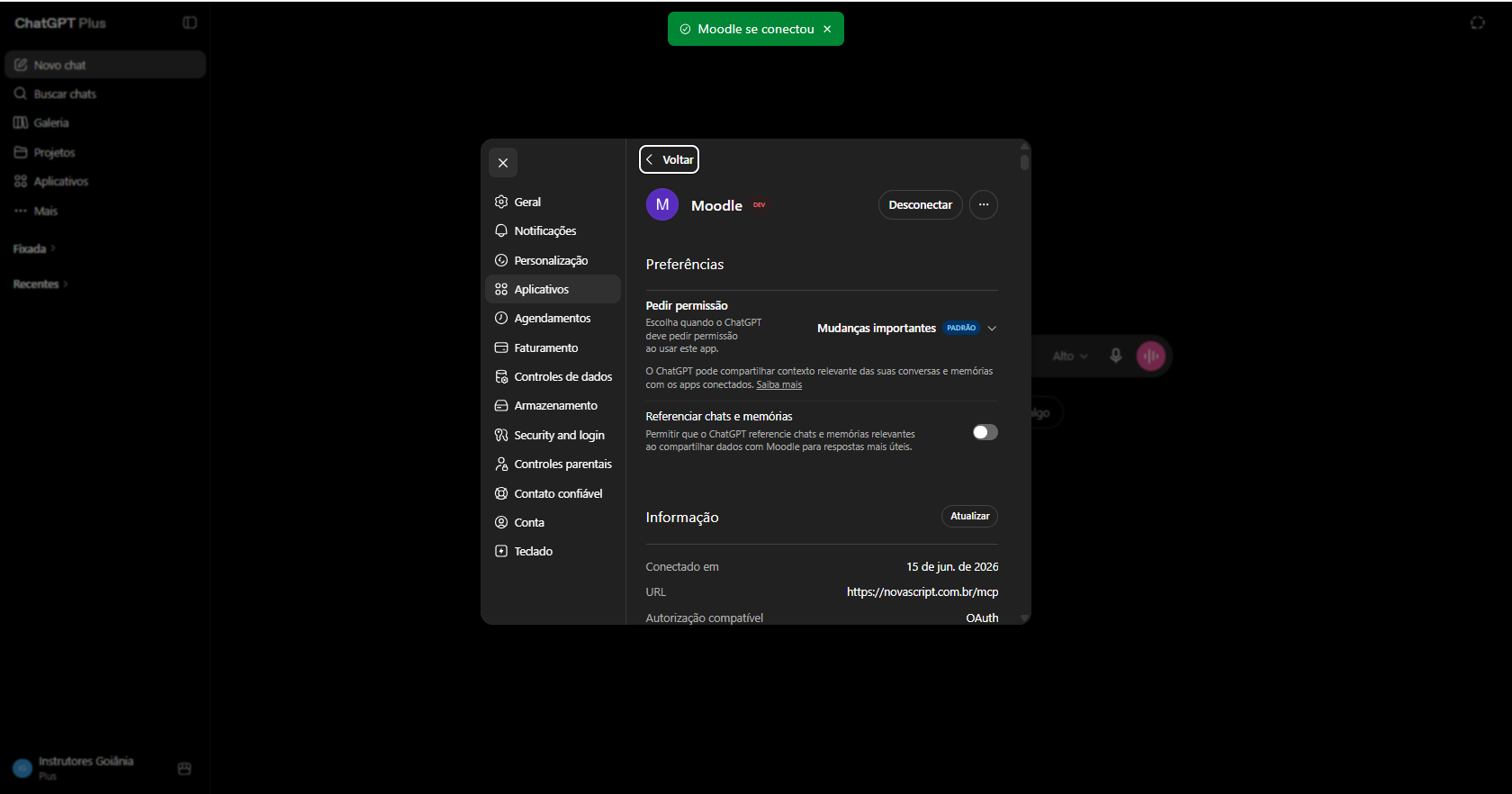Viewport: 1512px width, 794px height.
Task: Go back with the Voltar button
Action: click(x=669, y=159)
